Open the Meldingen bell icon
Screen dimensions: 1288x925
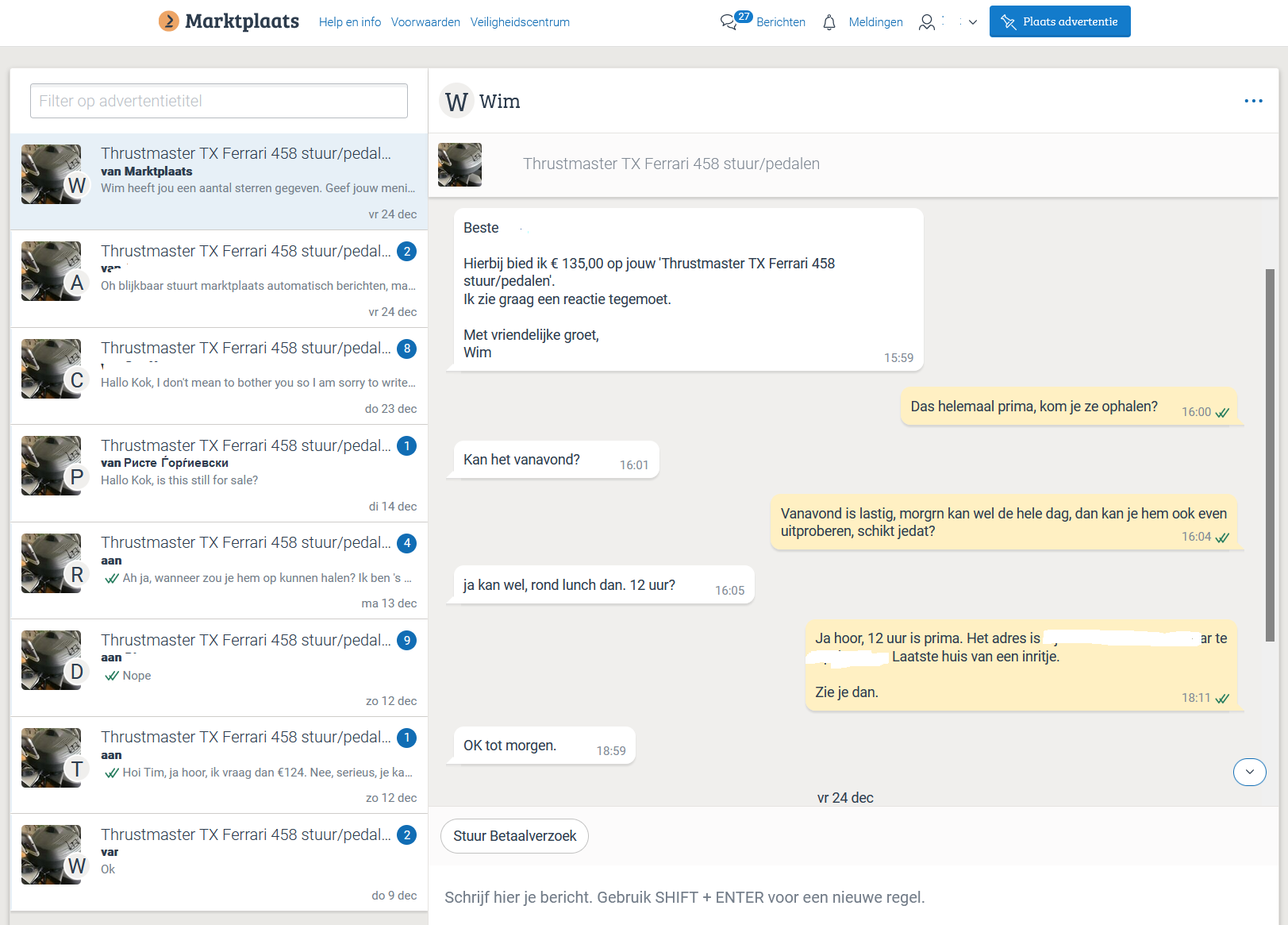(829, 22)
